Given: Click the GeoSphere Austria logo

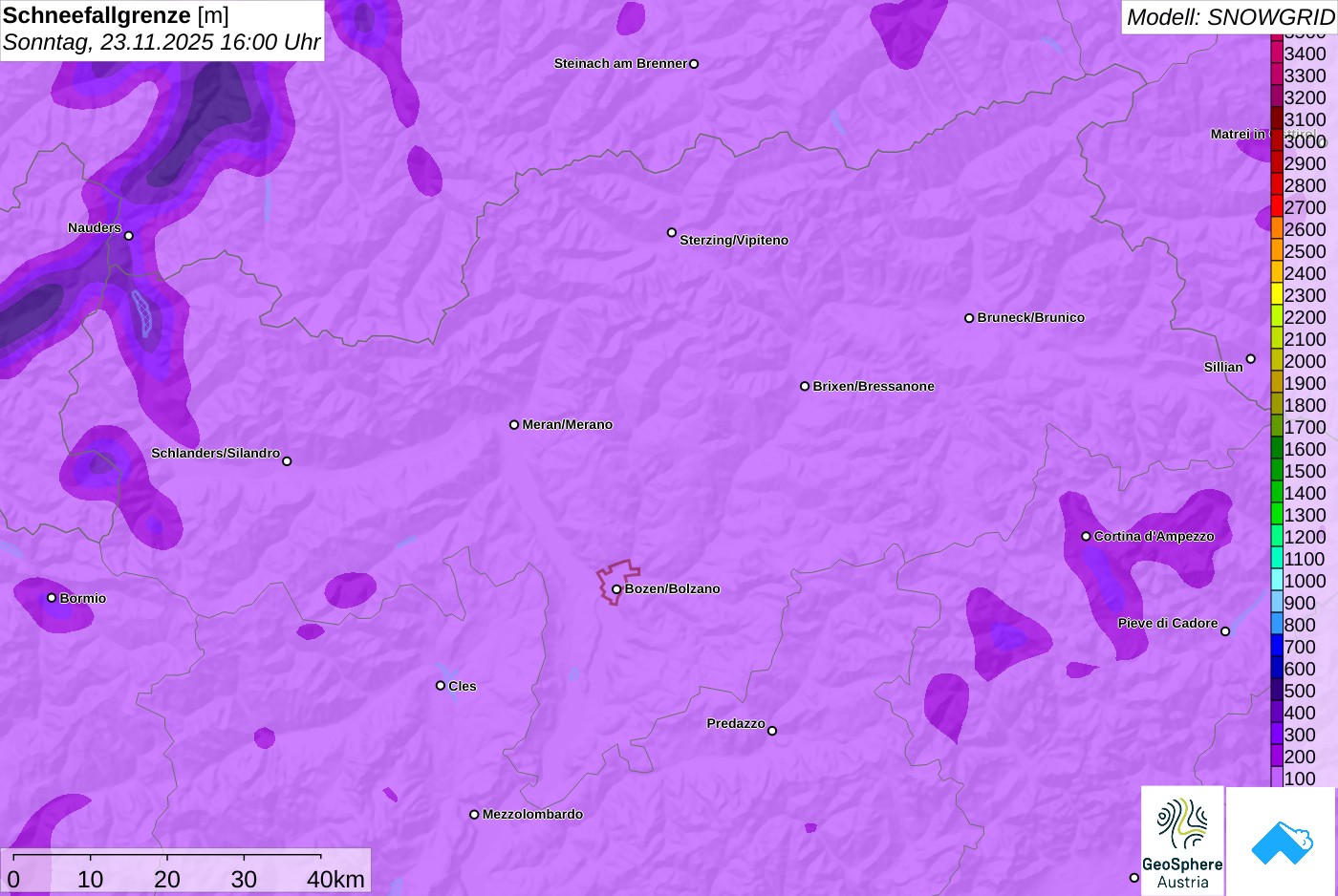Looking at the screenshot, I should click(1182, 842).
